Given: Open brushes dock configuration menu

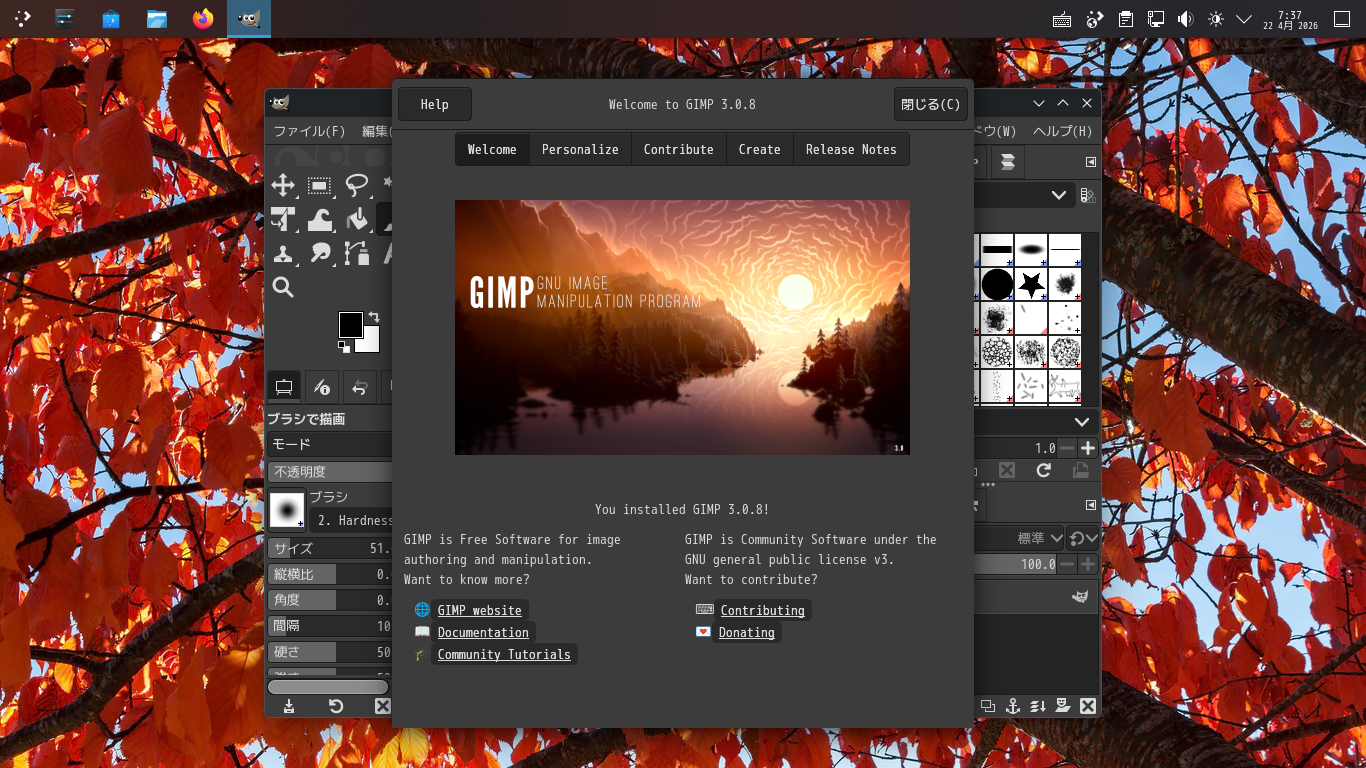Looking at the screenshot, I should 1090,162.
